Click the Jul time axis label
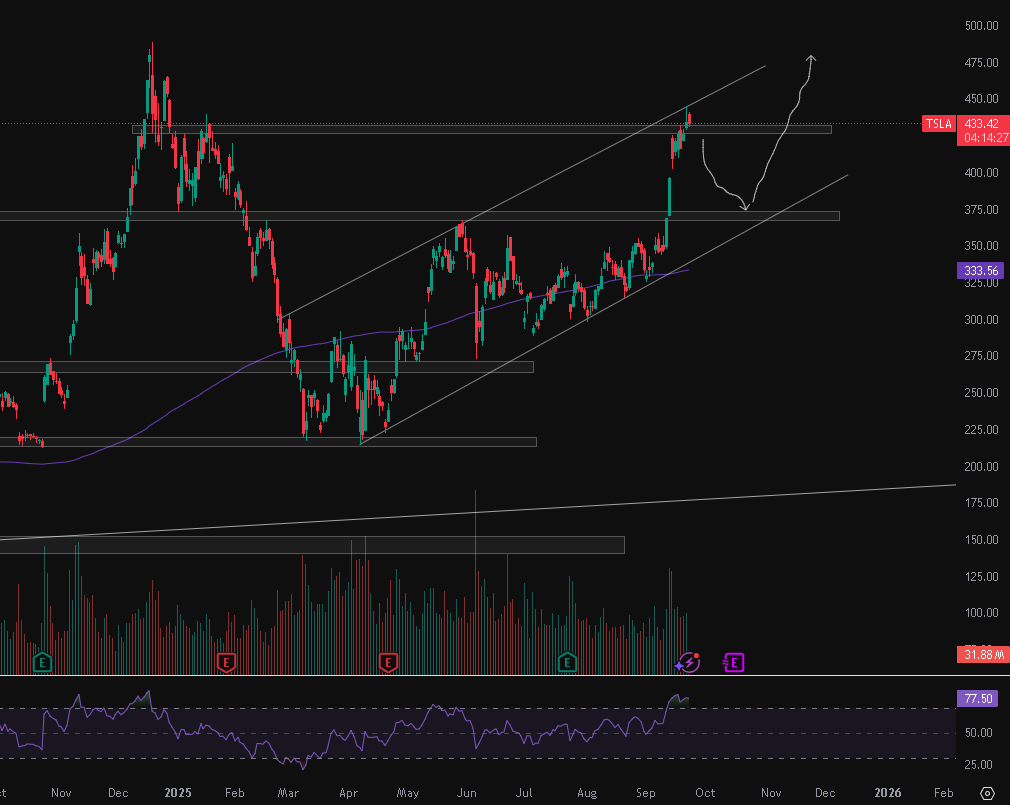This screenshot has width=1010, height=805. (524, 793)
